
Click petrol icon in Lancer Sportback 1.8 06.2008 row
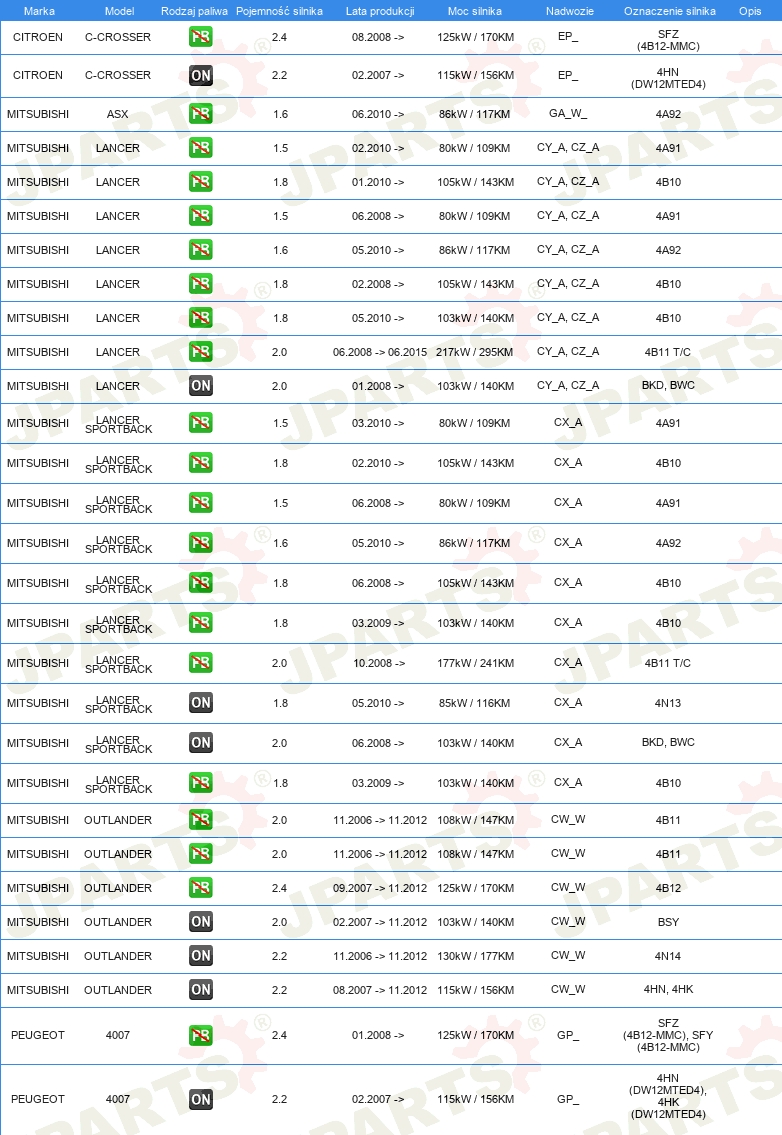point(201,583)
